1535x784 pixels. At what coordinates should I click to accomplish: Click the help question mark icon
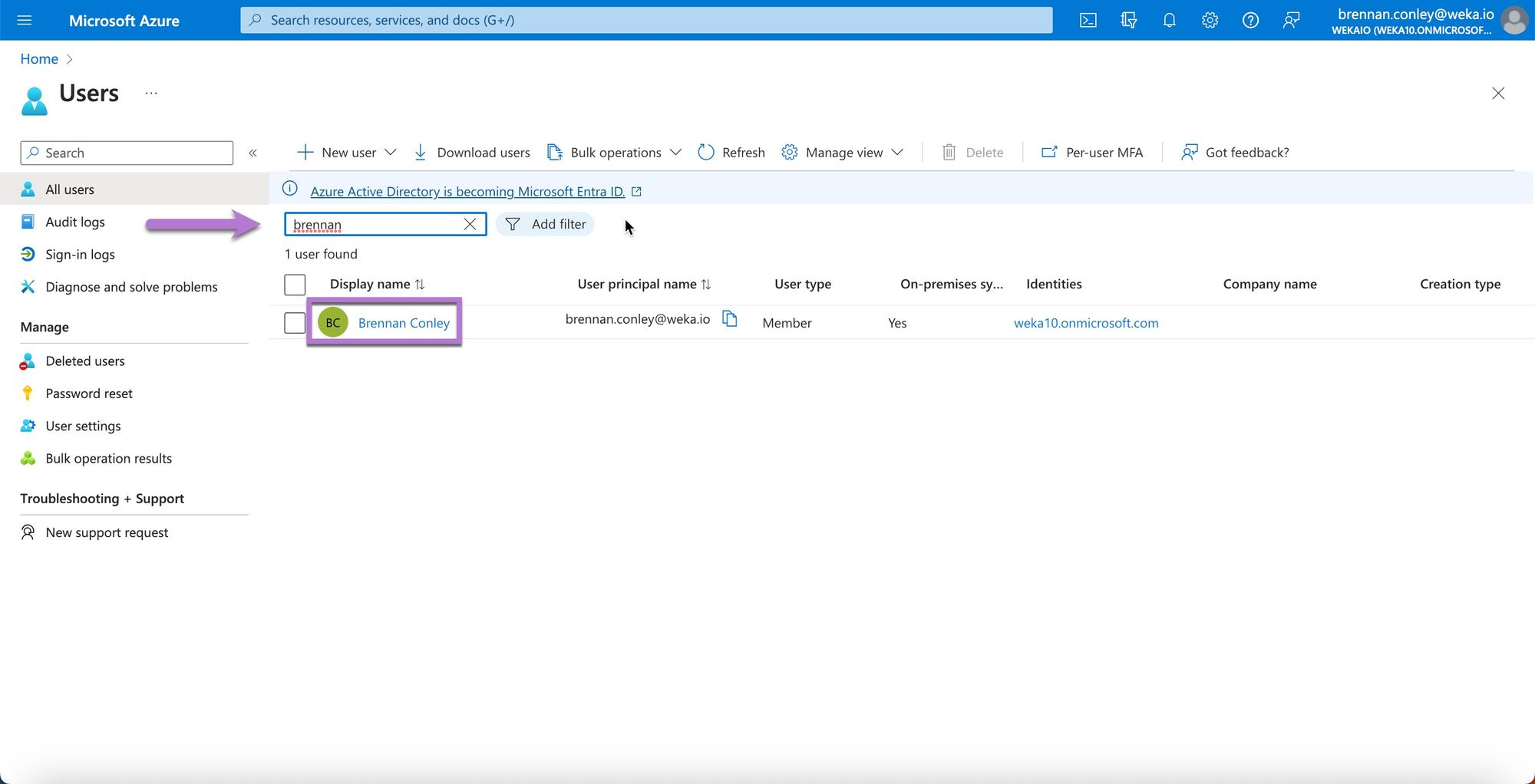click(x=1250, y=21)
